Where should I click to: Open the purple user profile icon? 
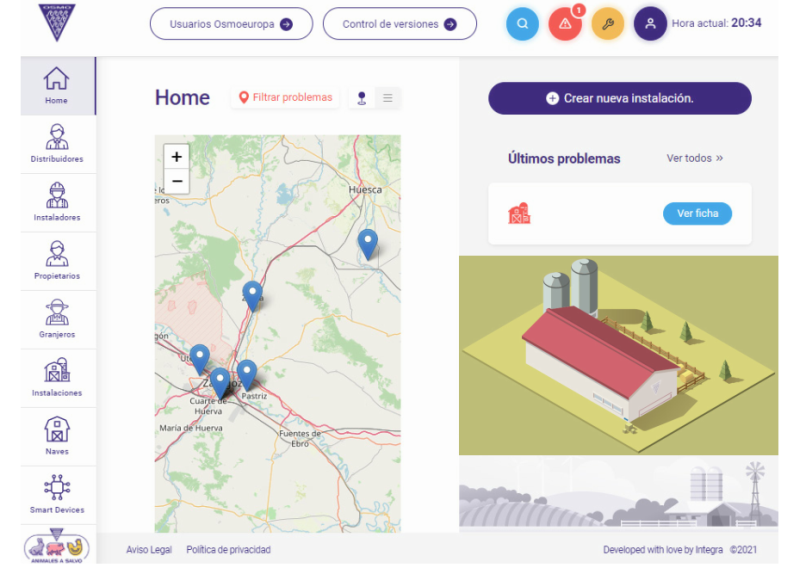coord(650,24)
